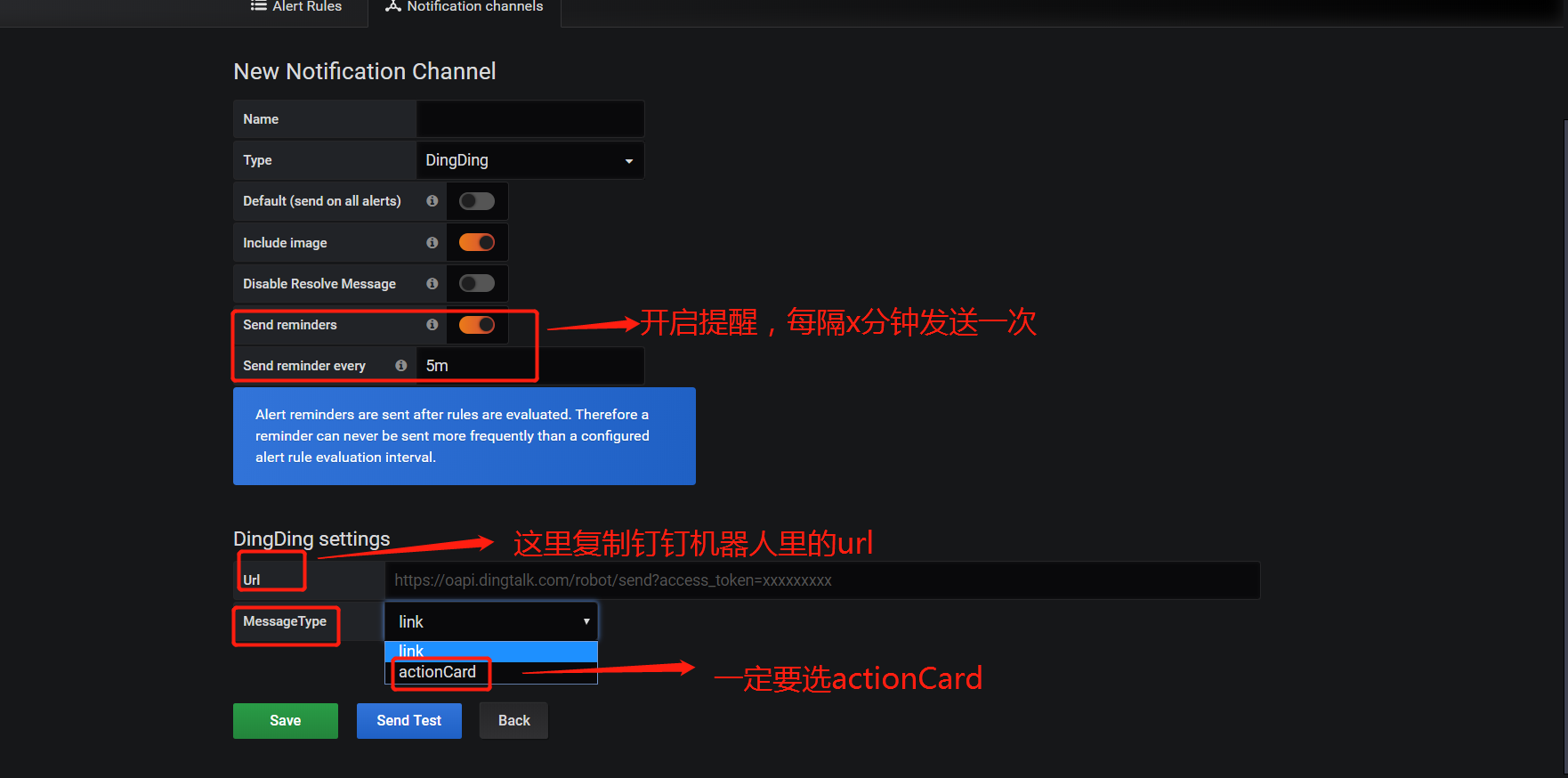This screenshot has width=1568, height=778.
Task: Switch to Notification channels tab
Action: coord(465,7)
